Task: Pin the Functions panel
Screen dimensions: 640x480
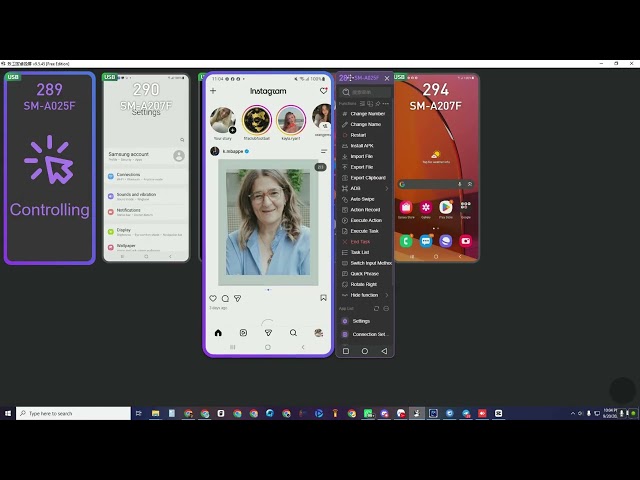Action: click(378, 104)
